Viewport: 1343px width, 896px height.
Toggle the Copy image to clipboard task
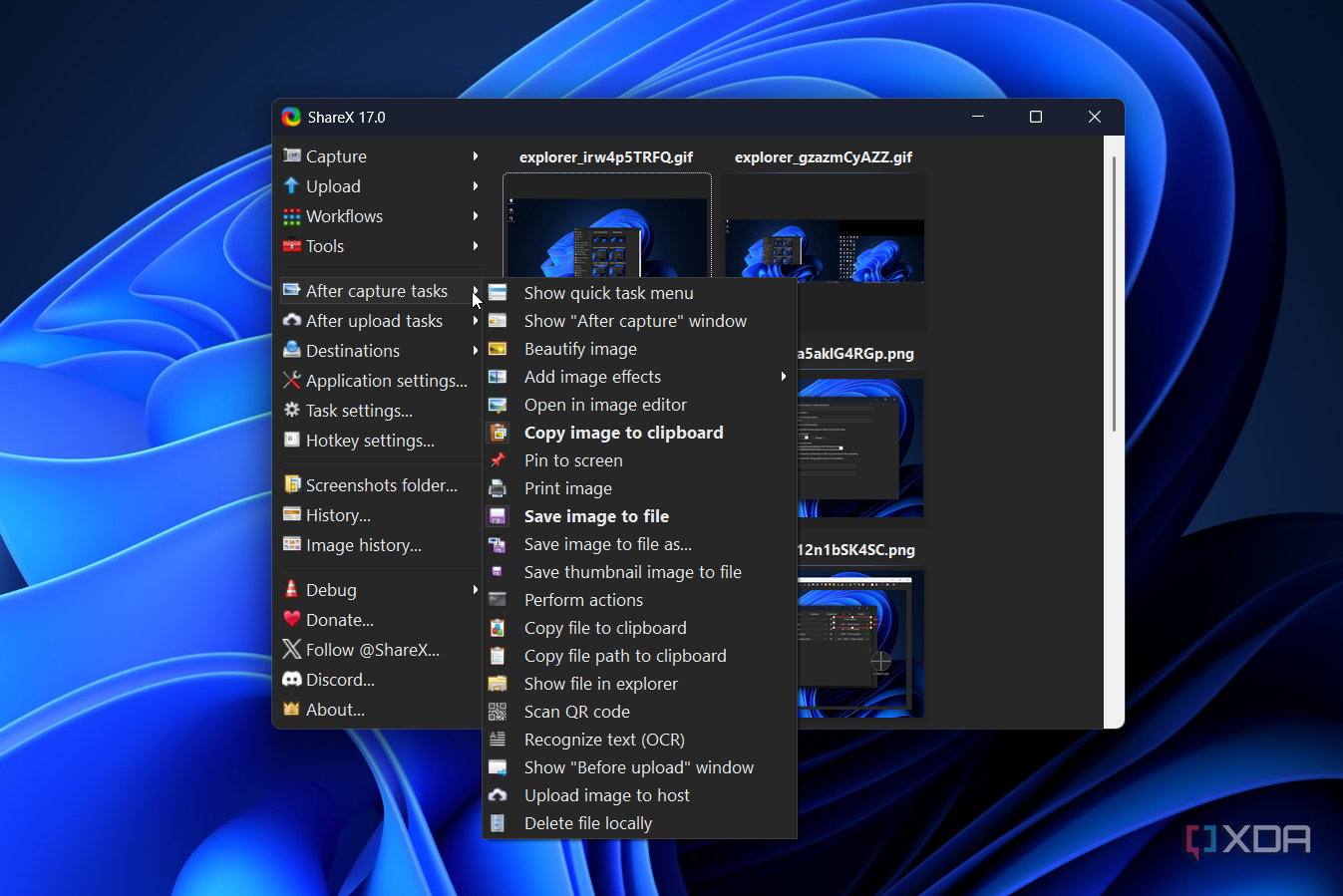click(x=623, y=433)
